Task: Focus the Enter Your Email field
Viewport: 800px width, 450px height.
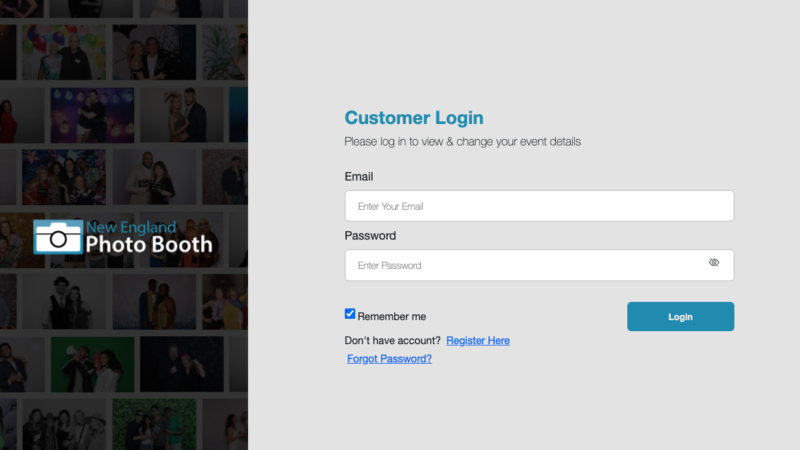Action: pos(539,206)
